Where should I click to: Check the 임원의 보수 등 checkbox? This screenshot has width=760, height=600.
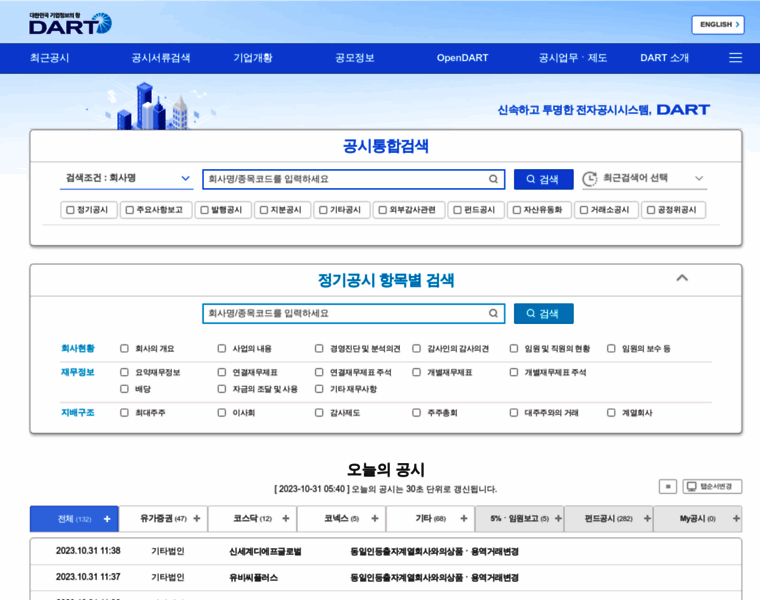coord(611,348)
